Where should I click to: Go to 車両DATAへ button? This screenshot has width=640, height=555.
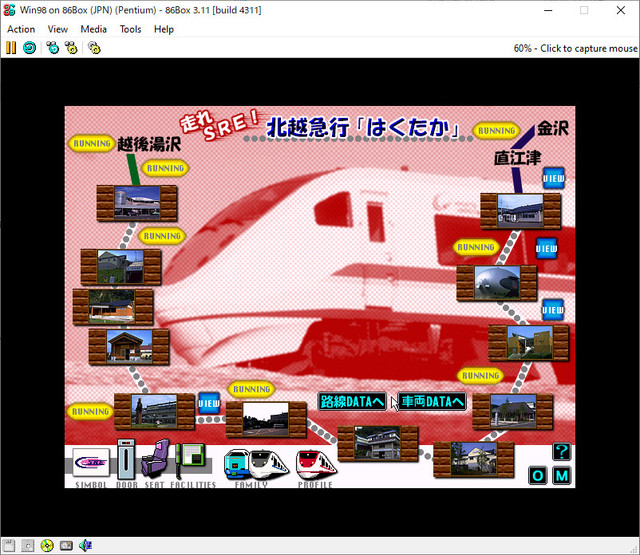pyautogui.click(x=432, y=402)
